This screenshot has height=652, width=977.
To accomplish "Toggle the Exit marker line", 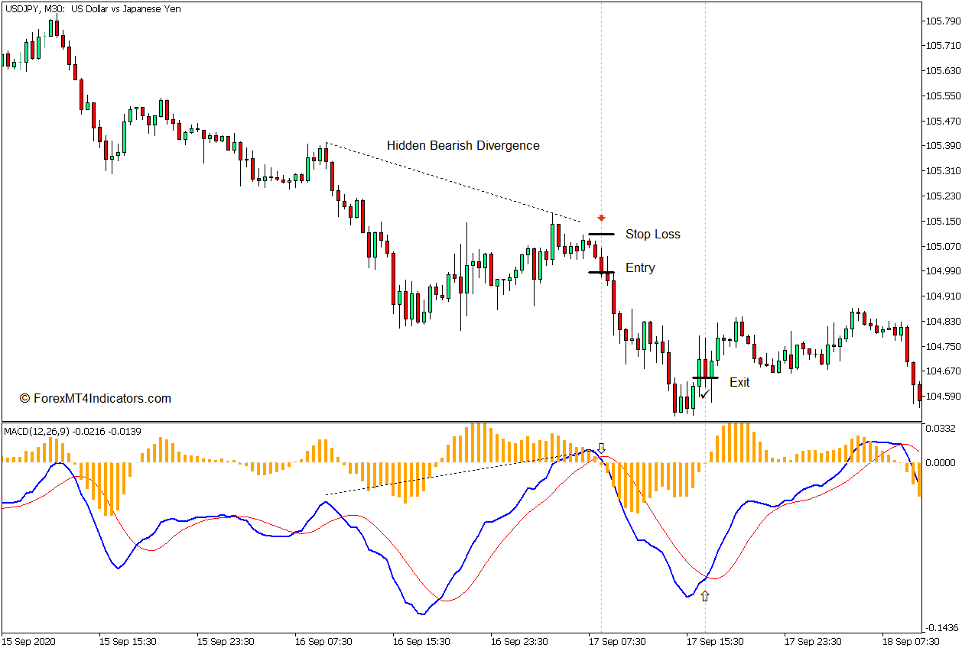I will coord(705,378).
